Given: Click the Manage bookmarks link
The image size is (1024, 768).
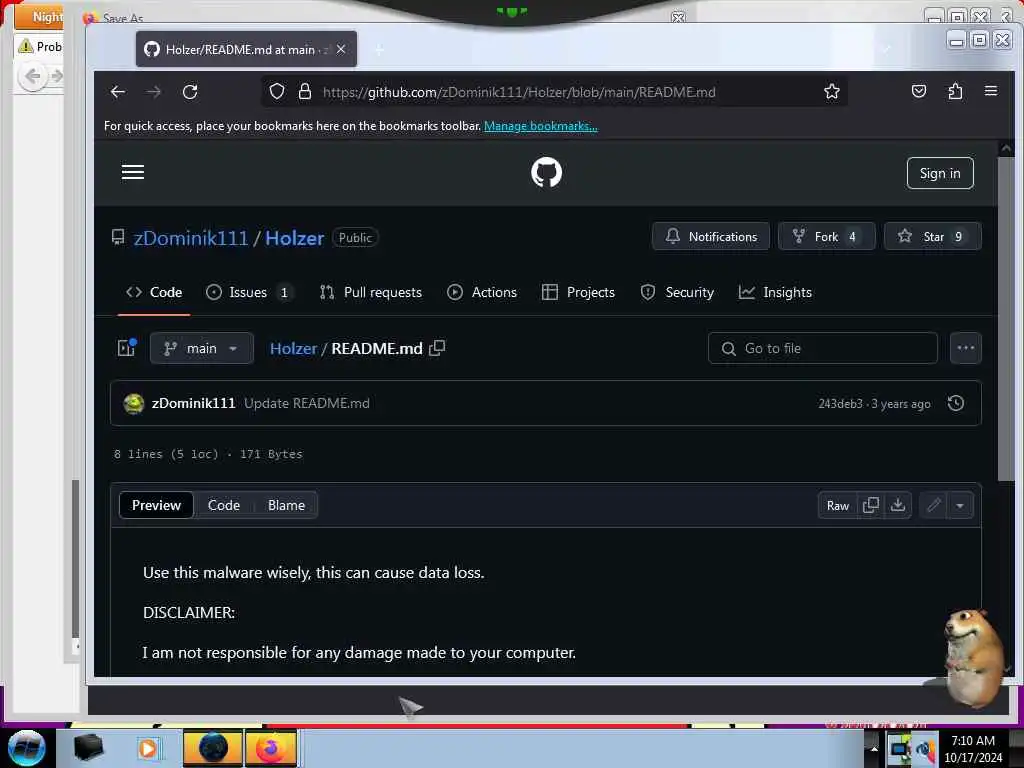Looking at the screenshot, I should [x=540, y=126].
